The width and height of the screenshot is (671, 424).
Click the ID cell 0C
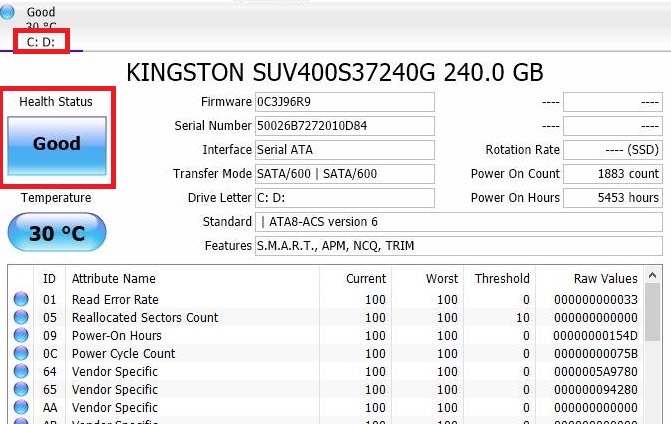tap(50, 353)
